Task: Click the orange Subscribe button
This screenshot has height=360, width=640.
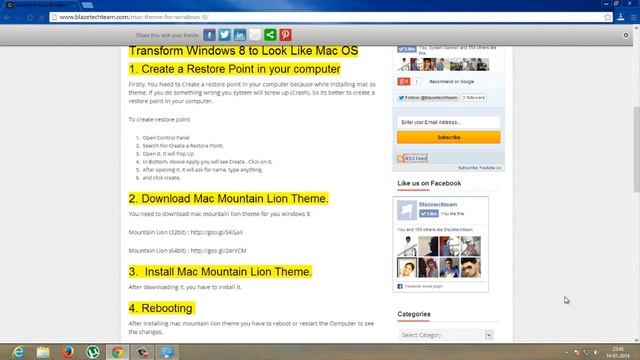Action: [x=449, y=138]
